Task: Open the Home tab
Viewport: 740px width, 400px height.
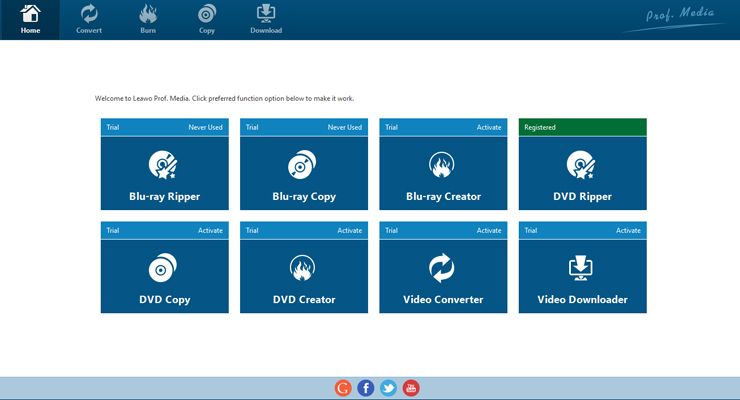Action: [x=30, y=20]
